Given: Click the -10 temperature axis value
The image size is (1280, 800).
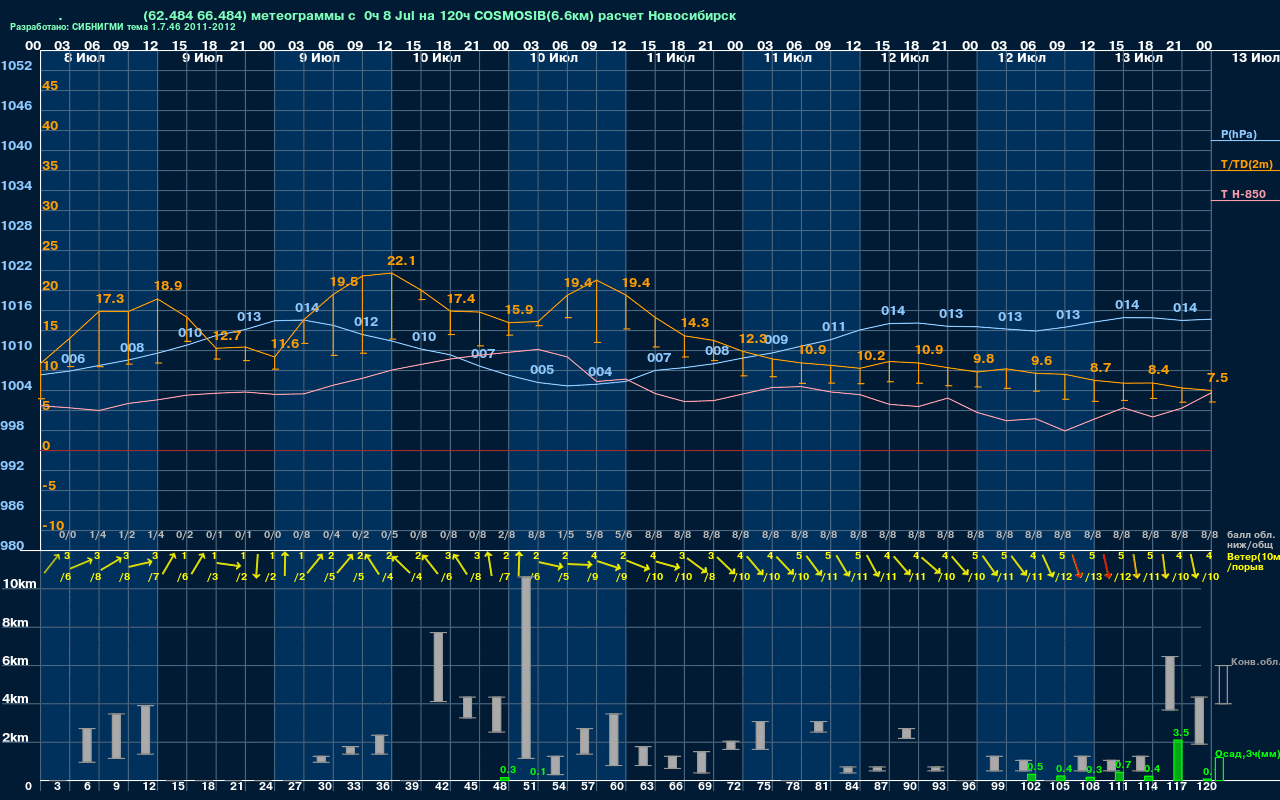Looking at the screenshot, I should pyautogui.click(x=53, y=526).
